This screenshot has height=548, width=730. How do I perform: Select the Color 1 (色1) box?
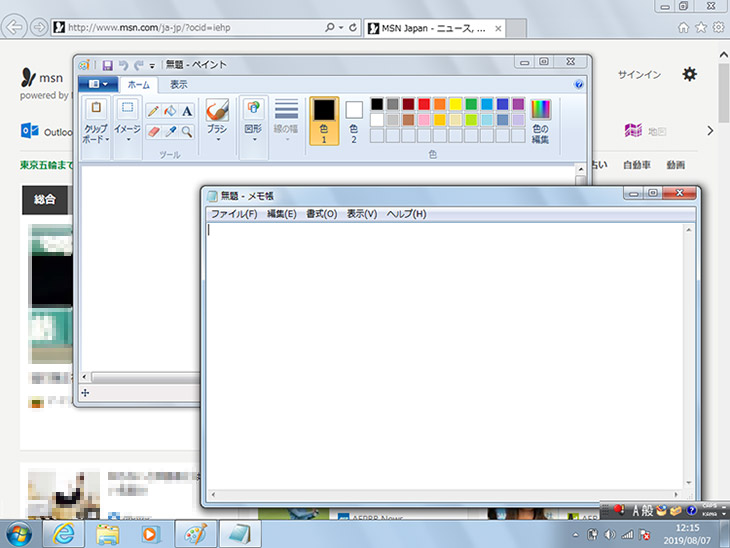point(323,120)
